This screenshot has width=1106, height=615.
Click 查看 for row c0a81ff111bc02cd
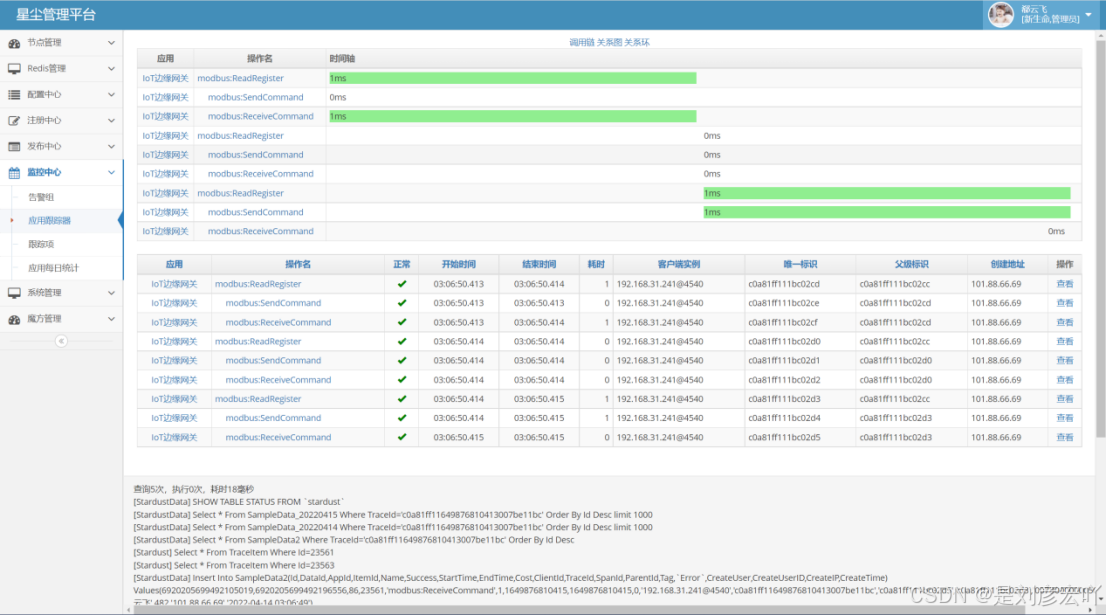point(1064,284)
